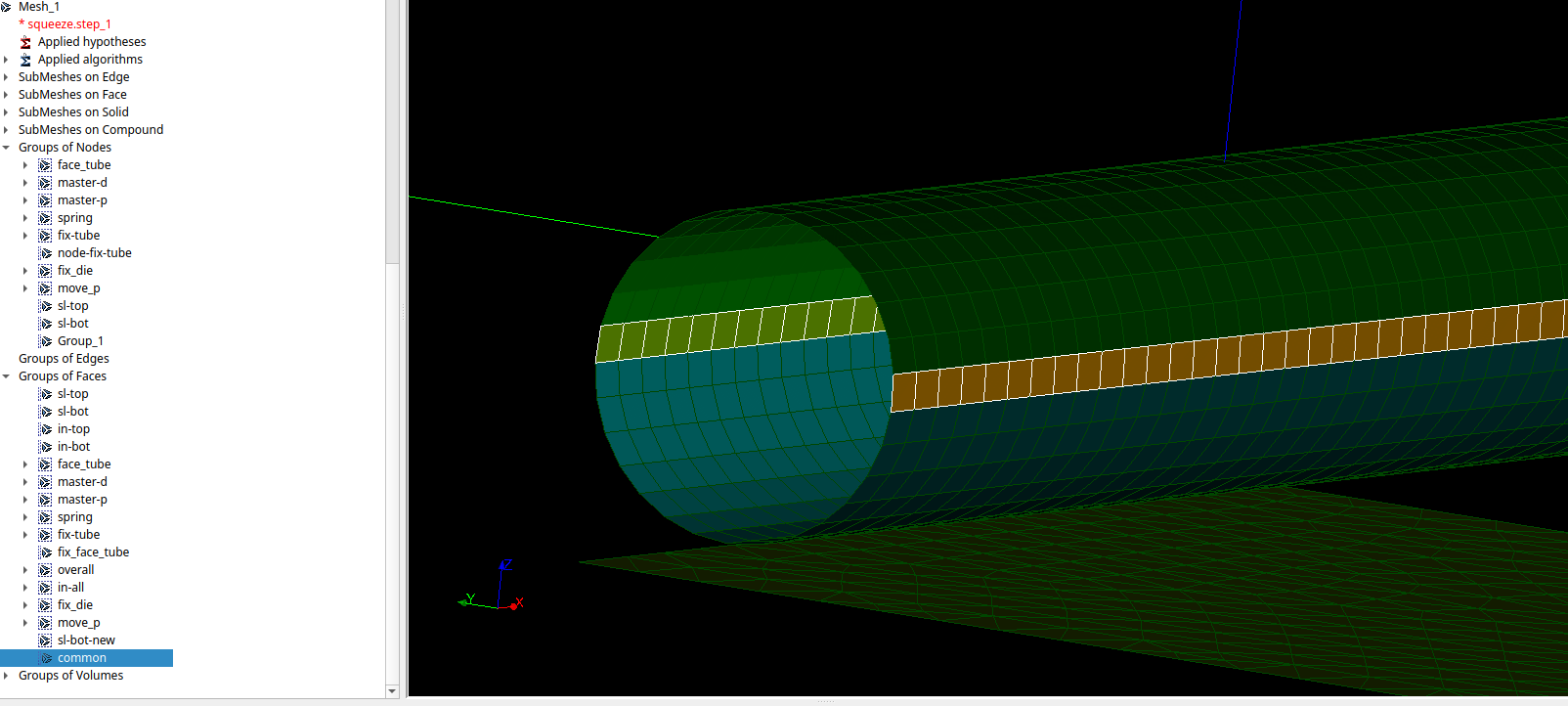The width and height of the screenshot is (1568, 706).
Task: Click the in-top face group icon
Action: [x=45, y=429]
